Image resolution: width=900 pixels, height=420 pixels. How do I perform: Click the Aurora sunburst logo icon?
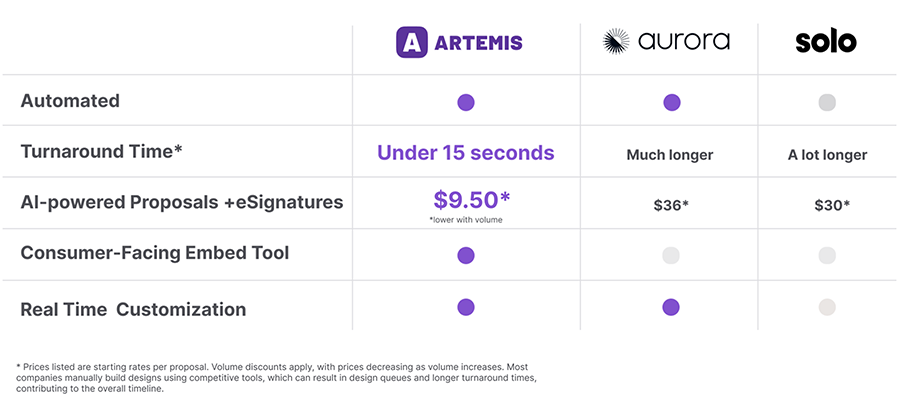(616, 41)
